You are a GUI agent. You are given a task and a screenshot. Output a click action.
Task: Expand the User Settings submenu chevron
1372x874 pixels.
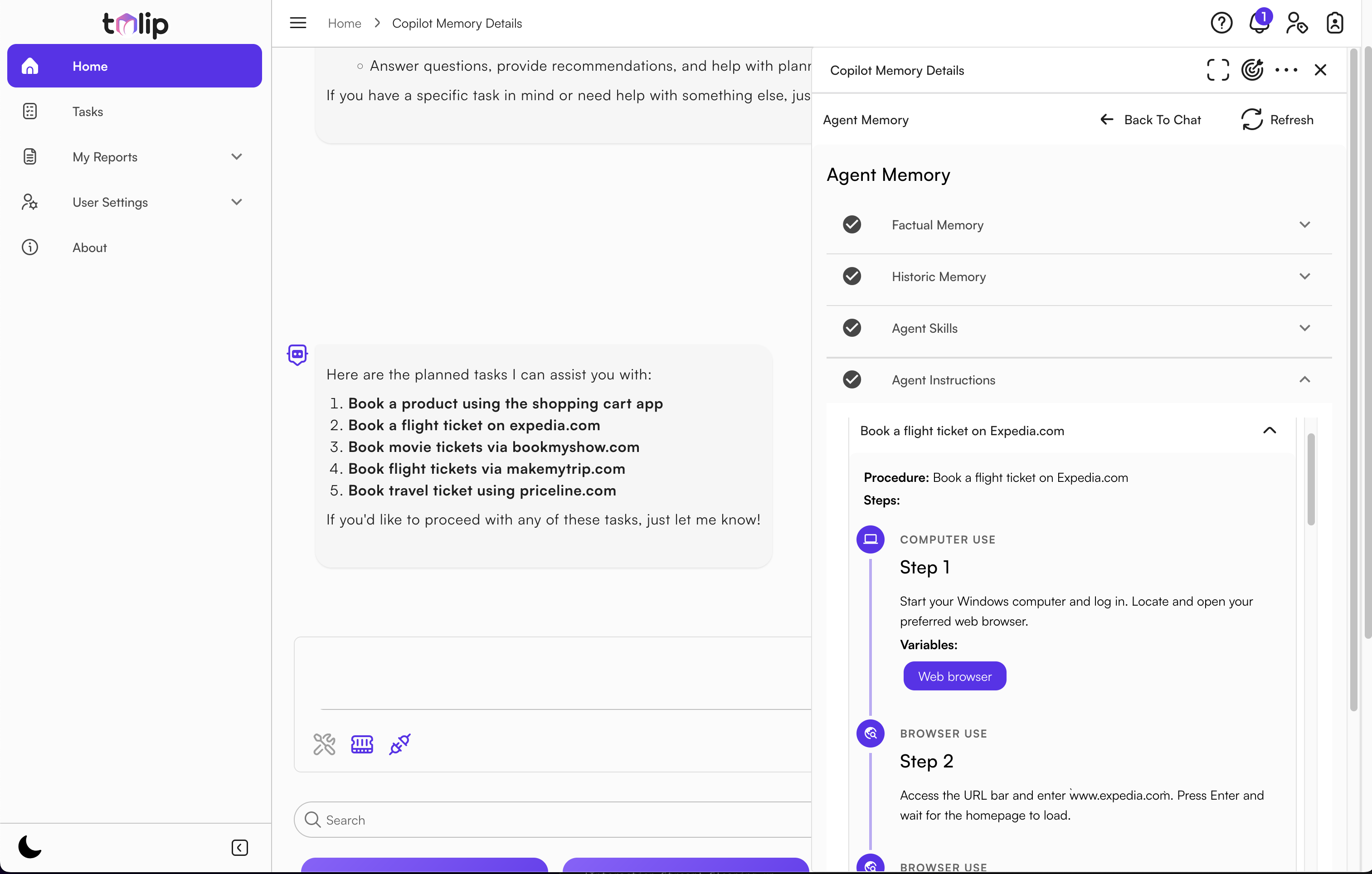click(237, 202)
